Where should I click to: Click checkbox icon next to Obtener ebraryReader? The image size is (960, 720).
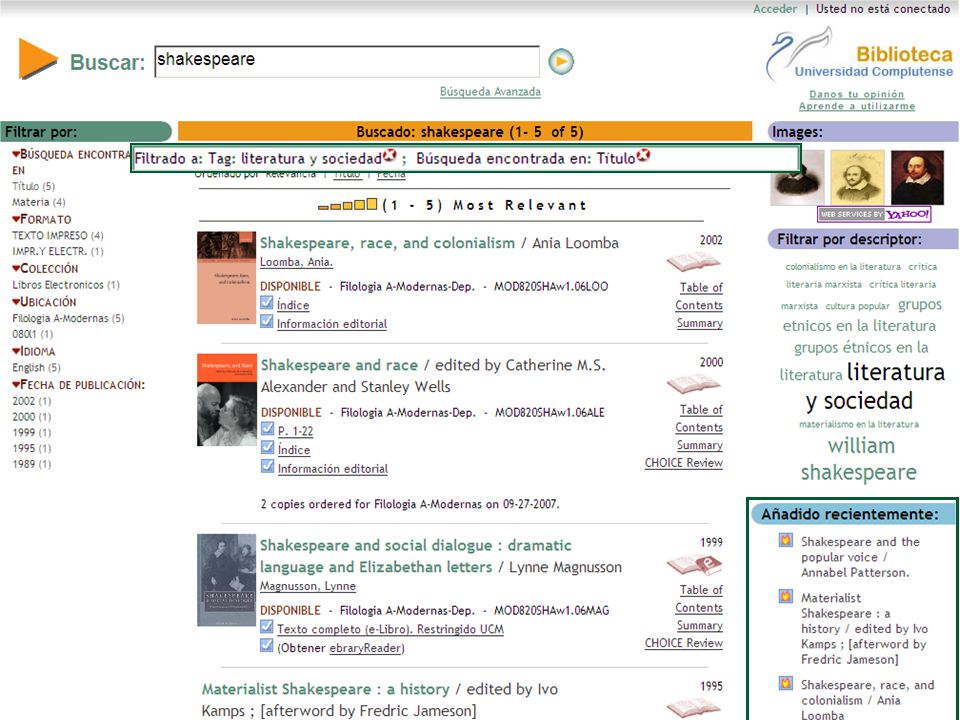tap(266, 645)
